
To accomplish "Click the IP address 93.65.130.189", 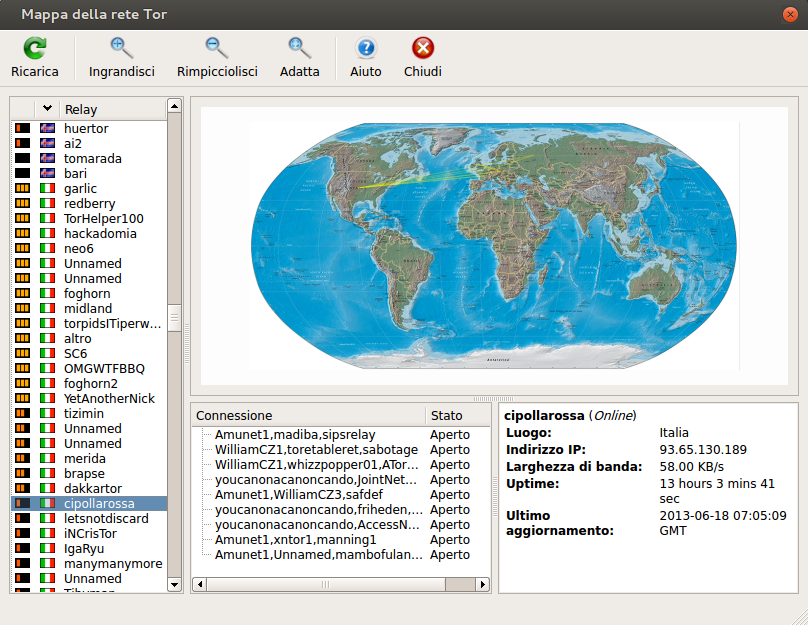I will [703, 449].
